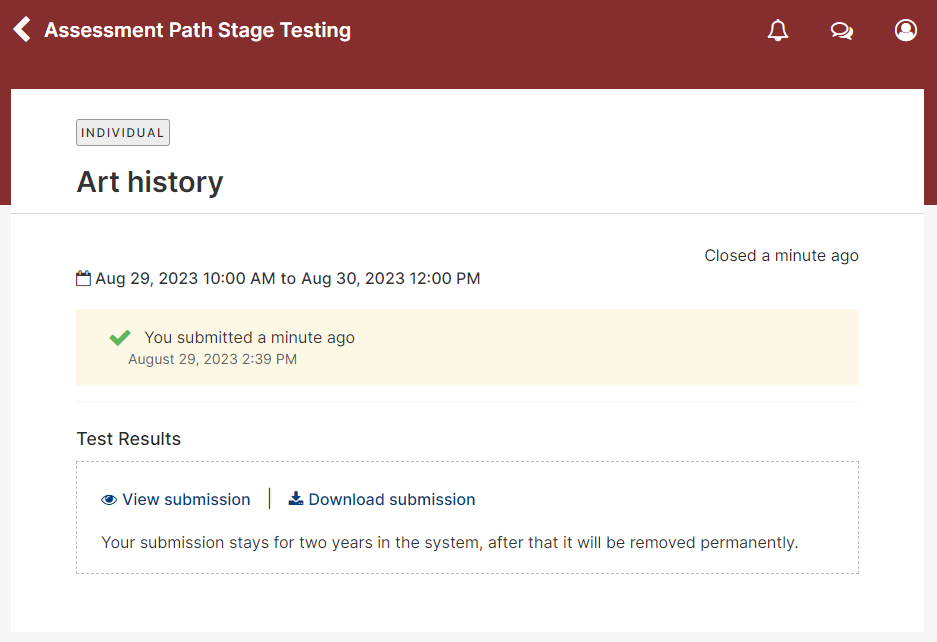The width and height of the screenshot is (937, 642).
Task: Click the You submitted a minute ago message
Action: click(x=249, y=338)
